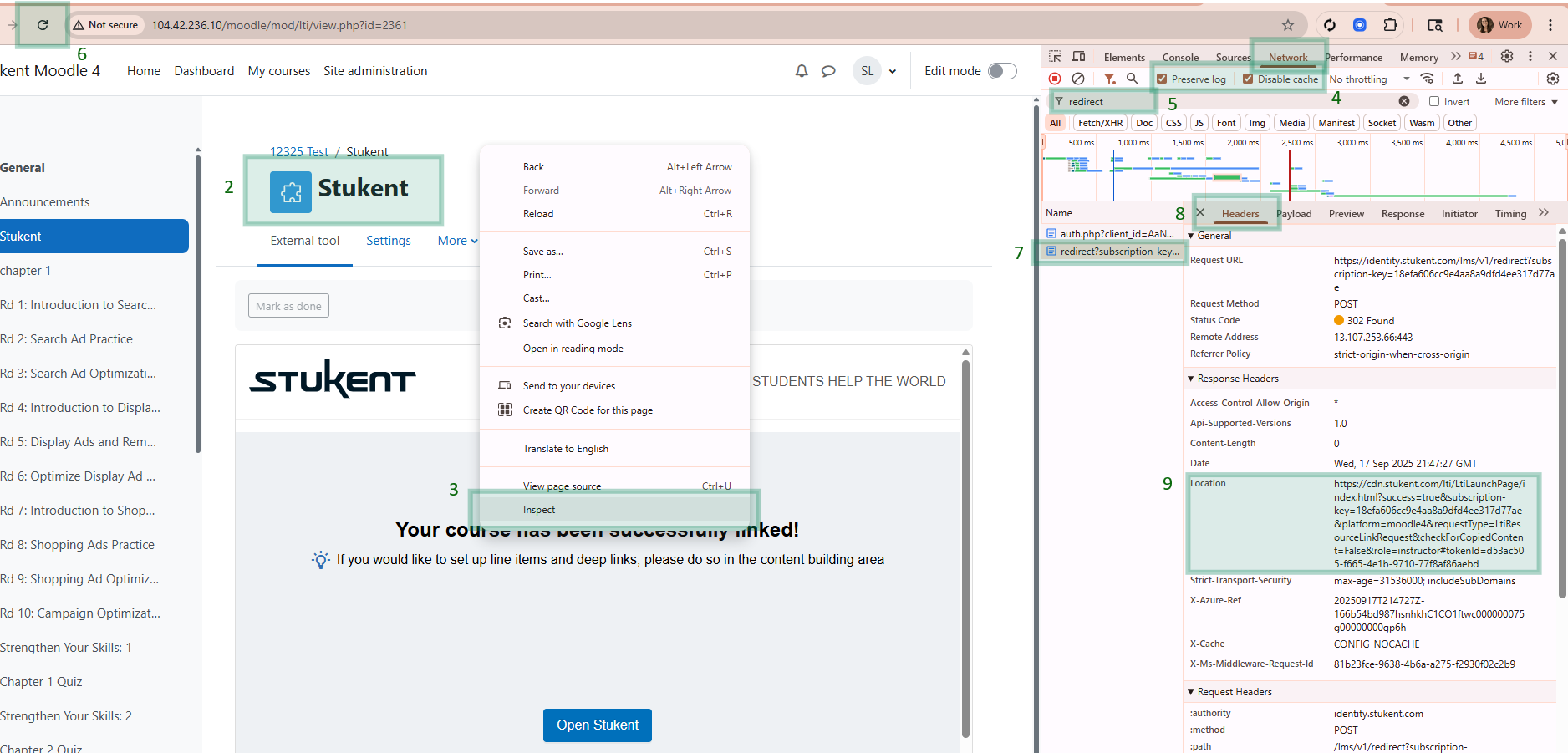Switch to the Performance tab

[1354, 58]
